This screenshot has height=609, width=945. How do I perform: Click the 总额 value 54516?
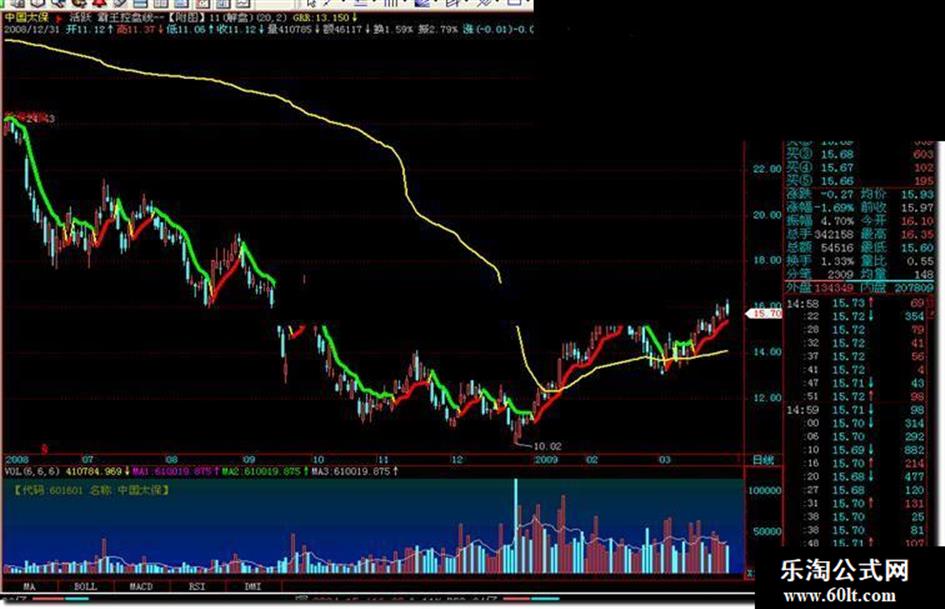838,247
